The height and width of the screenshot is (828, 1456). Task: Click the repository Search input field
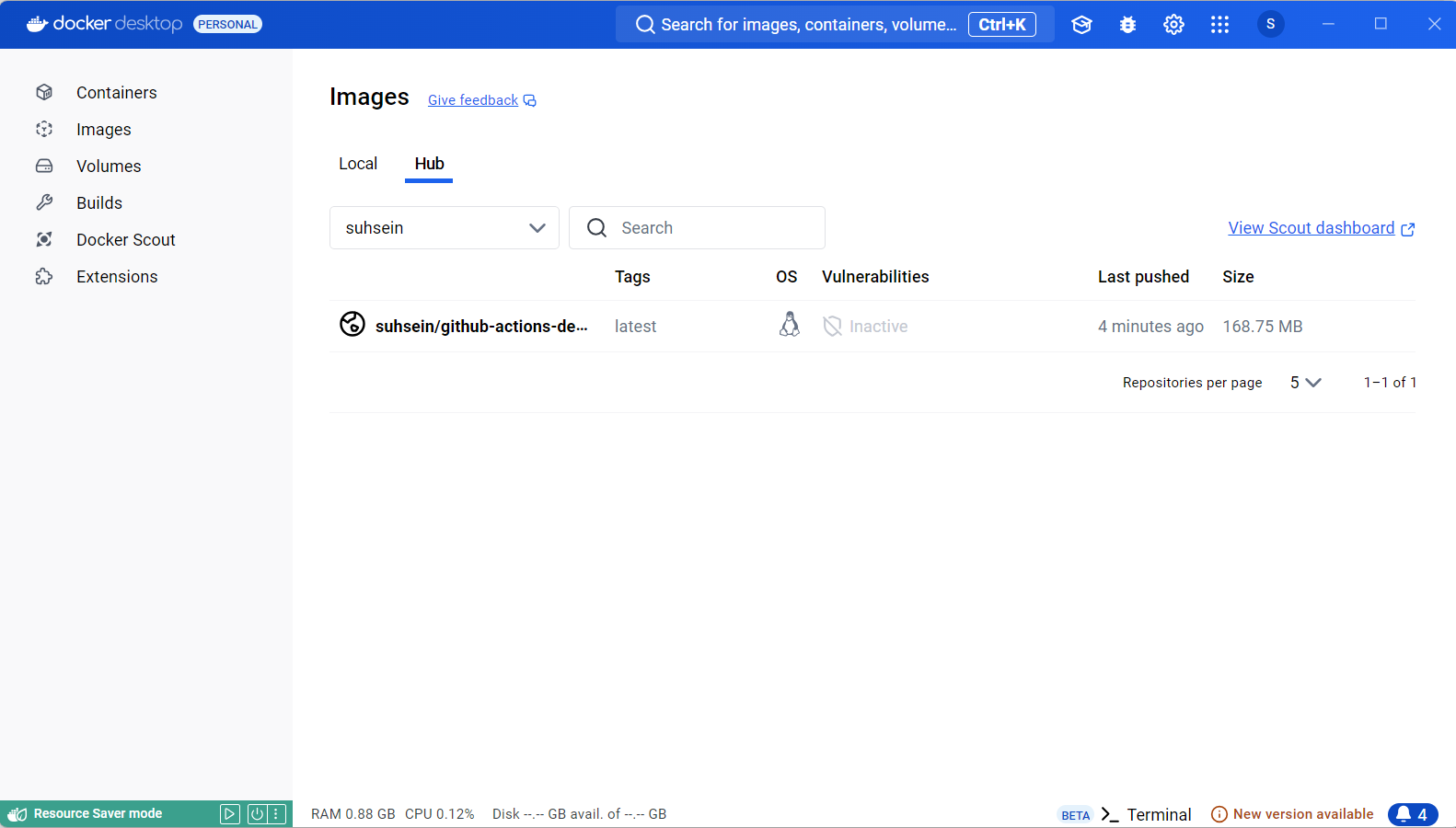click(x=697, y=227)
